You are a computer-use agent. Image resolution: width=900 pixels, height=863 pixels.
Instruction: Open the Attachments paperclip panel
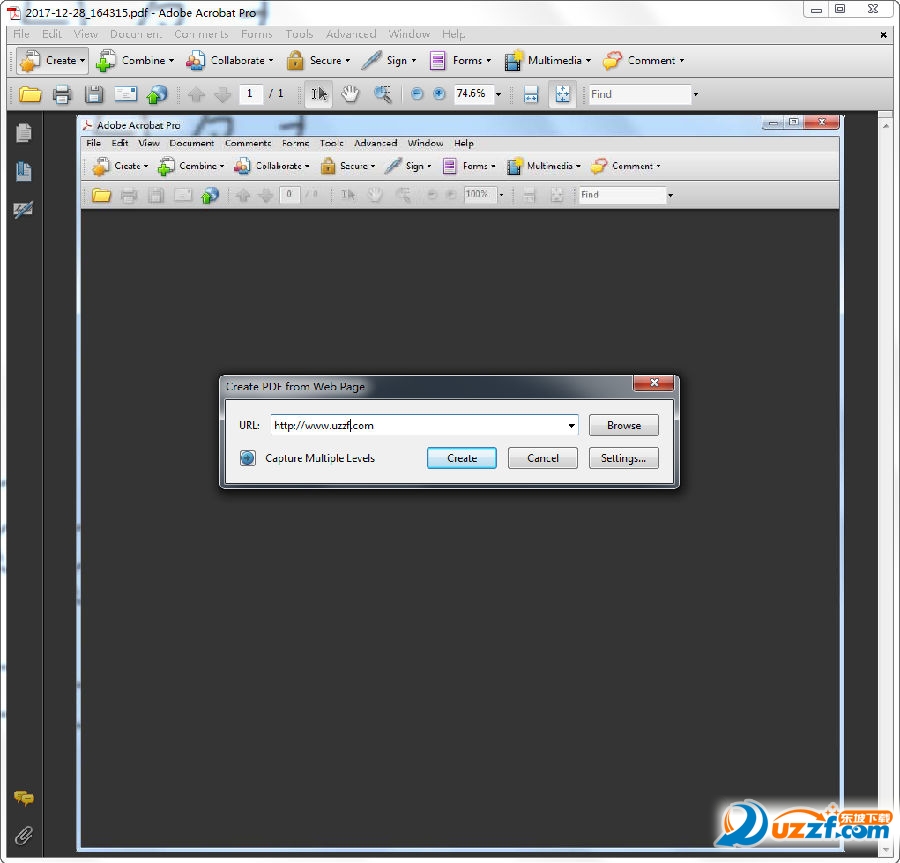click(24, 835)
